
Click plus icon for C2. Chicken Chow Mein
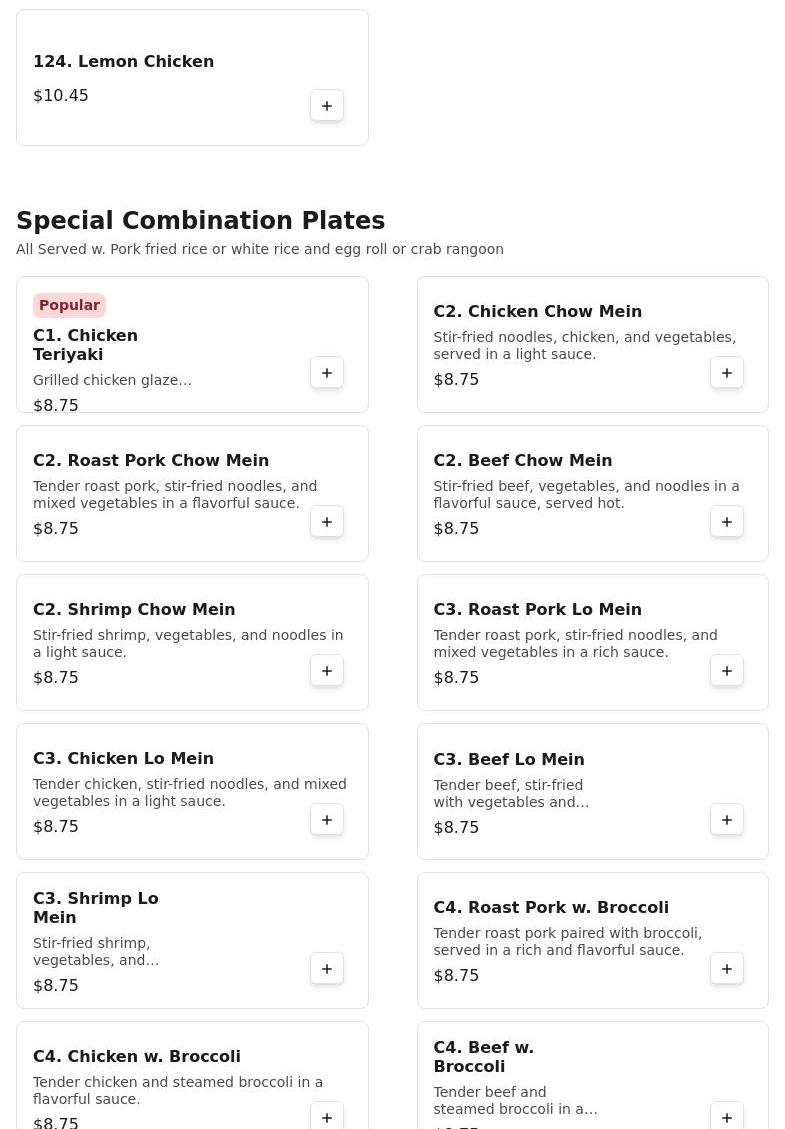[x=727, y=373]
